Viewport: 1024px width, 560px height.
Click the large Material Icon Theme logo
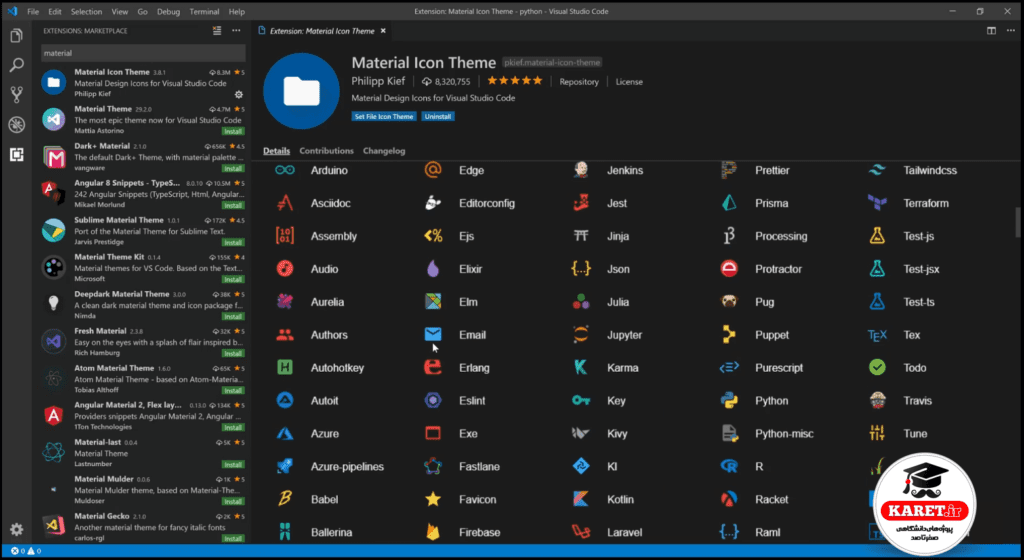pos(301,91)
